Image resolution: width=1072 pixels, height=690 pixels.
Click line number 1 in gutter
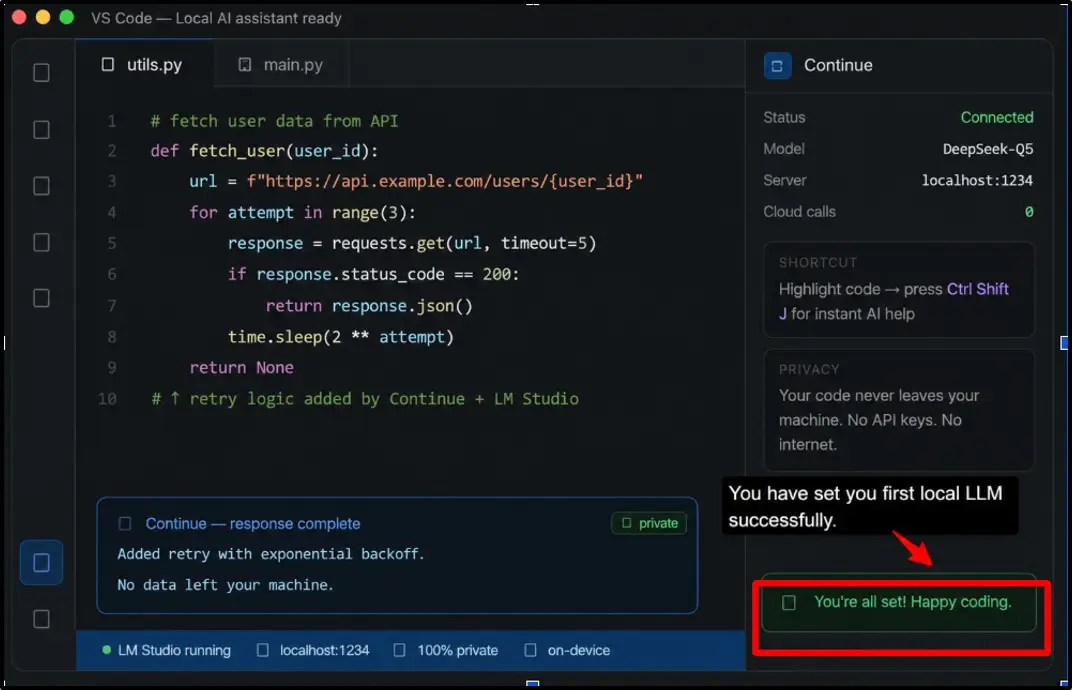pyautogui.click(x=111, y=121)
